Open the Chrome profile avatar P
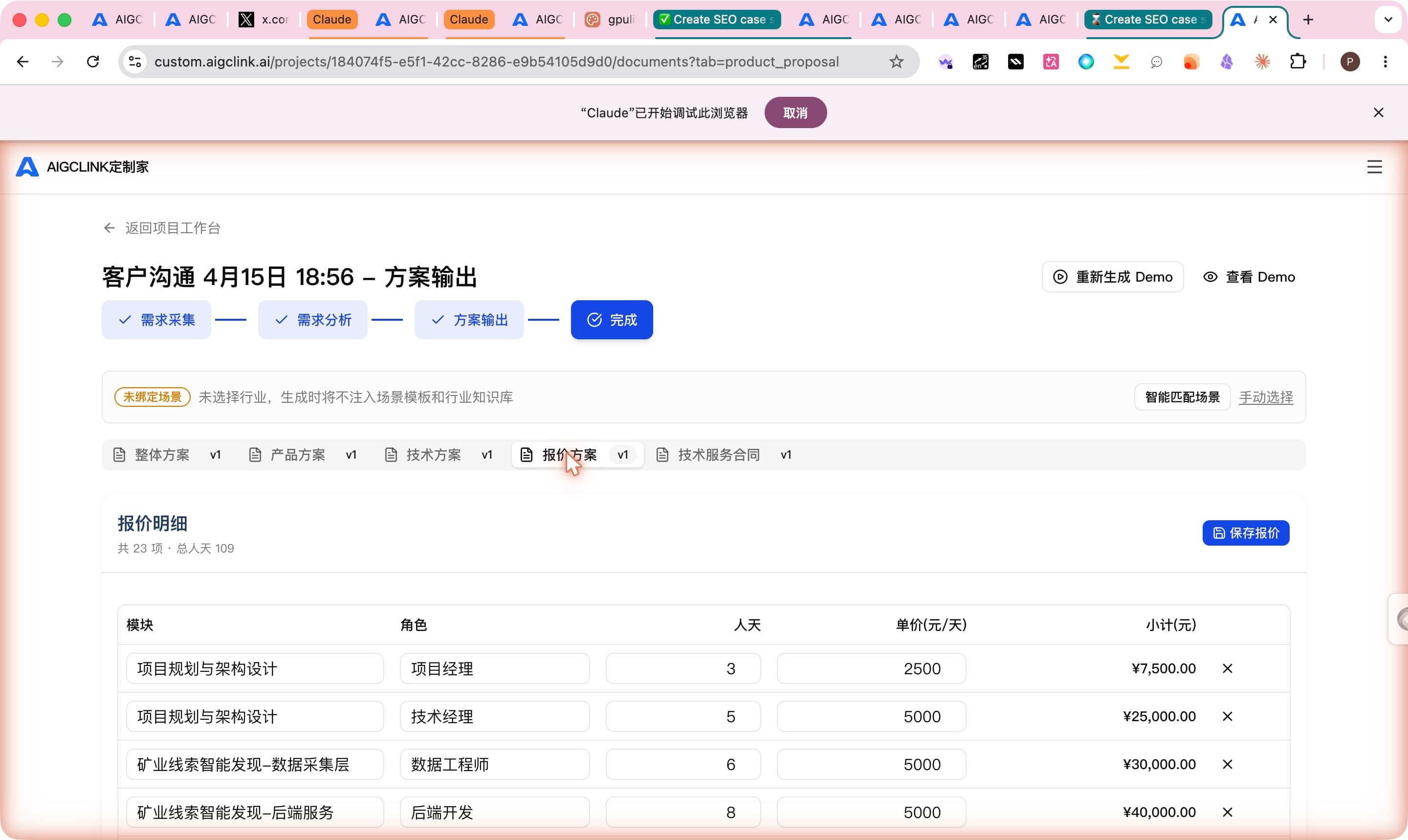1408x840 pixels. [x=1350, y=62]
